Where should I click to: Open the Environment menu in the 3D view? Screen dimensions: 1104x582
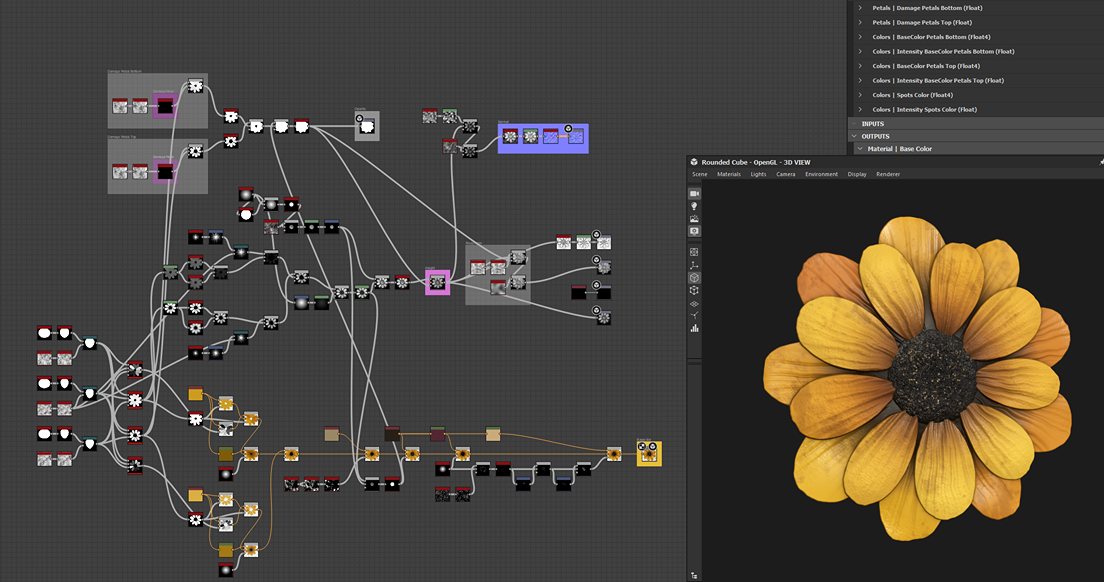click(821, 174)
